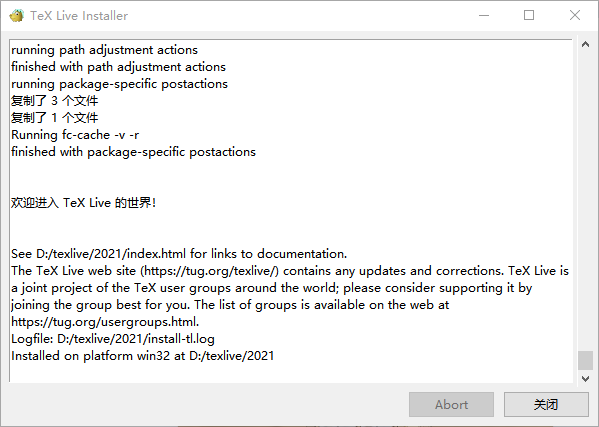599x427 pixels.
Task: Click the "TeX Live Installer" title text
Action: pos(79,16)
